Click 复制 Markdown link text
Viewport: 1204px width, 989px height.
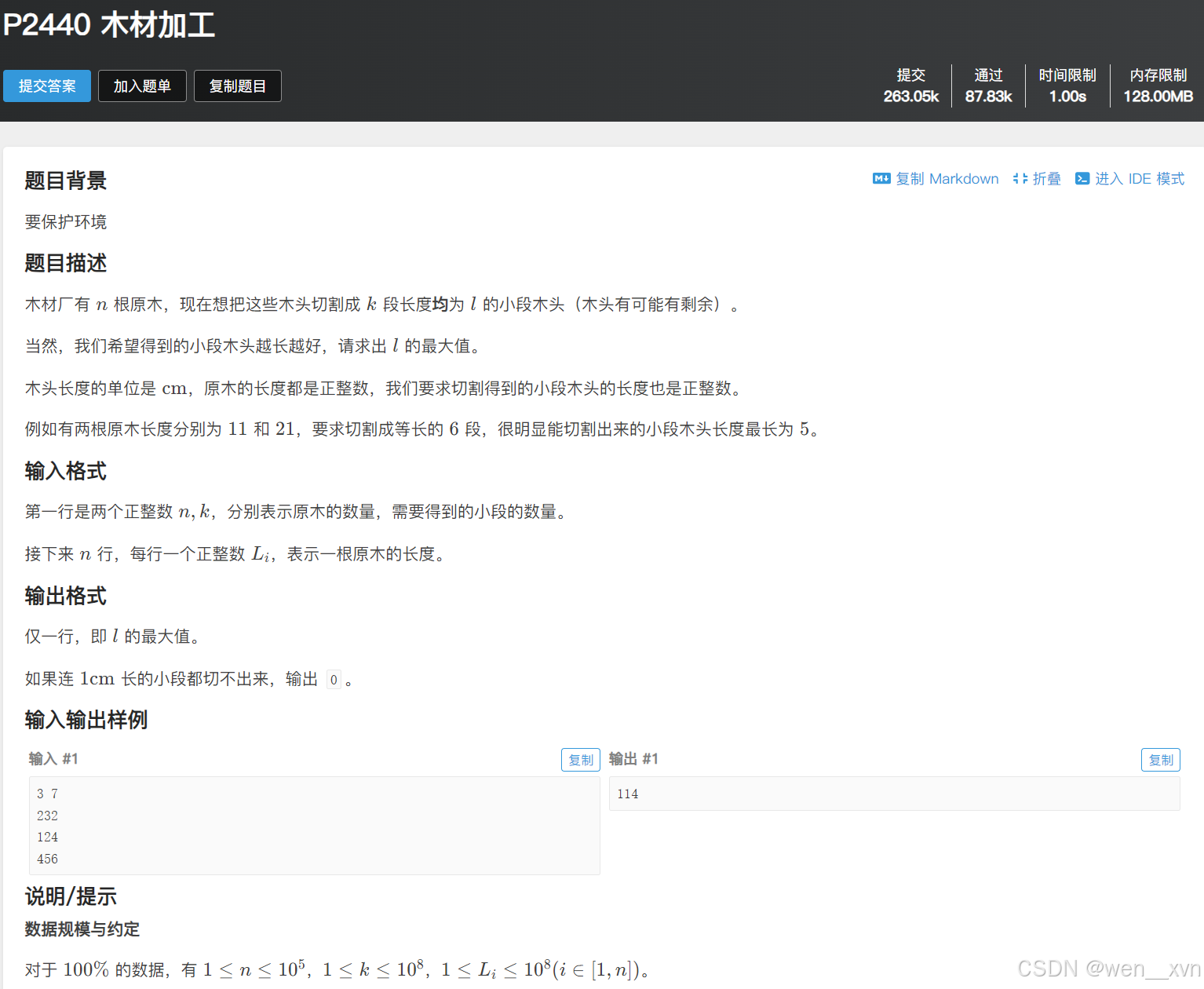(947, 179)
